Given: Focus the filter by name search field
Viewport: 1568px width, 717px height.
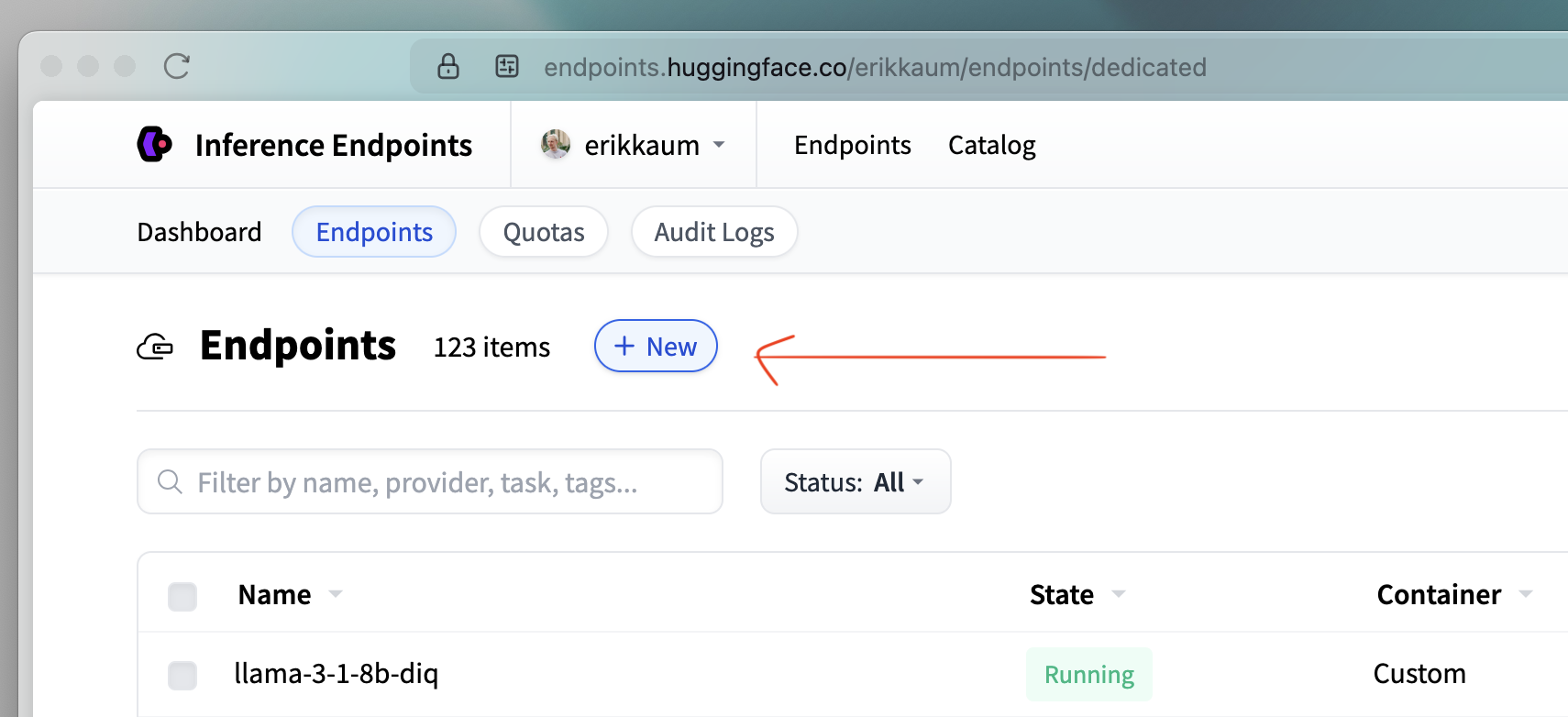Looking at the screenshot, I should [430, 481].
